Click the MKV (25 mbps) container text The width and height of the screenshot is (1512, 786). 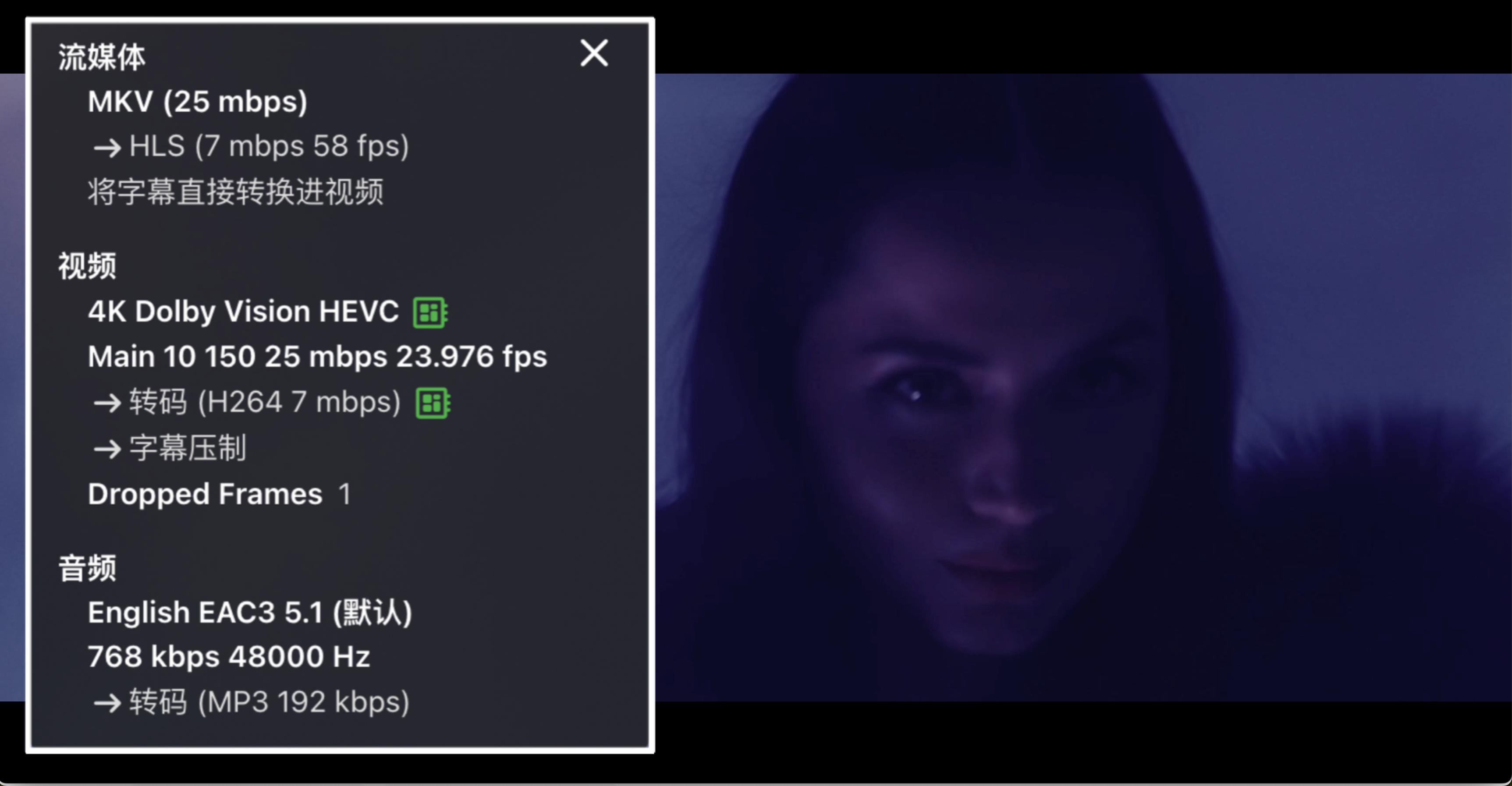point(198,102)
